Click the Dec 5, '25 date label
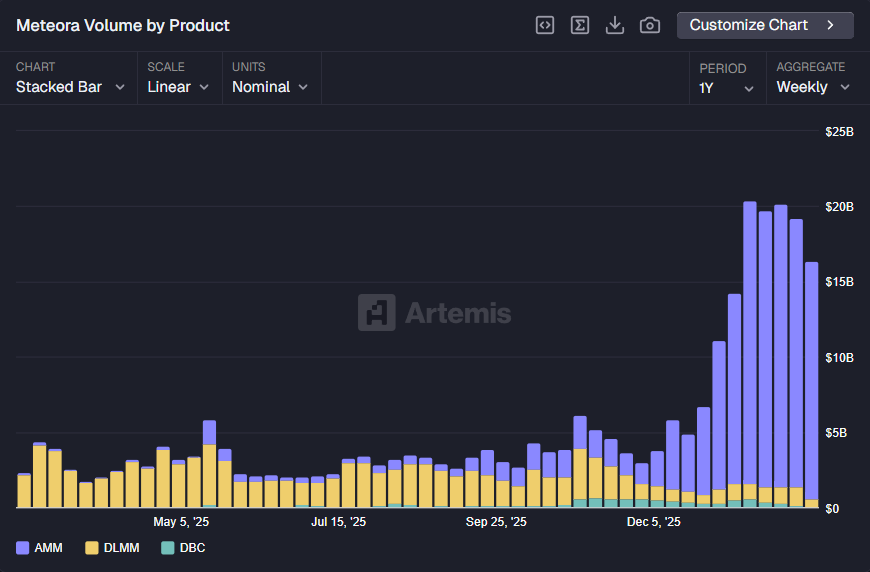Screen dimensions: 870x572 point(654,522)
